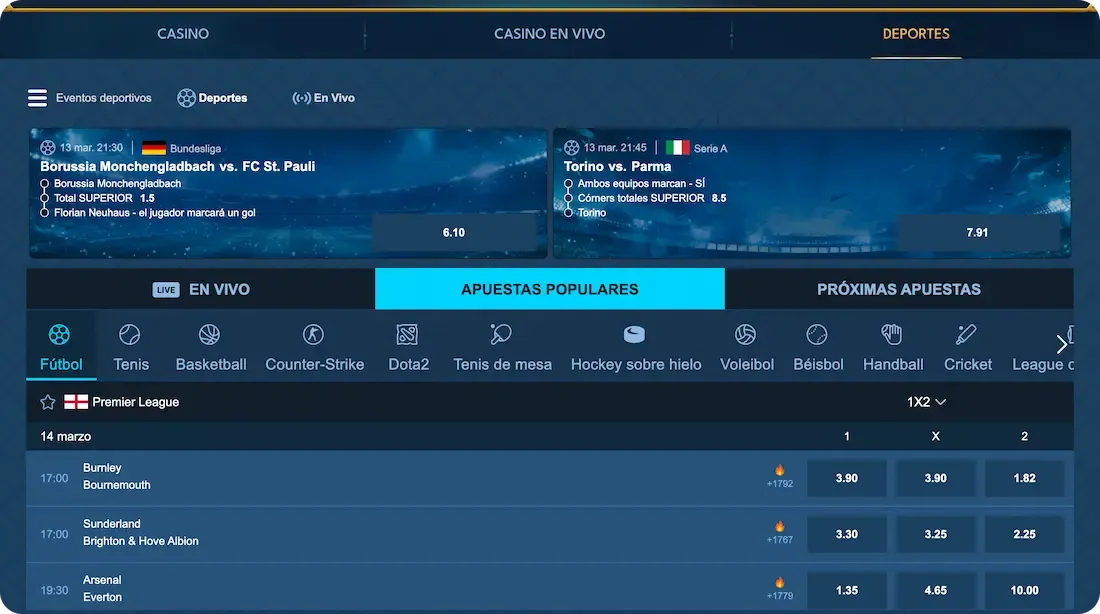Select 1.82 odds for Burnley vs Bournemouth
The image size is (1100, 614).
pos(1024,477)
